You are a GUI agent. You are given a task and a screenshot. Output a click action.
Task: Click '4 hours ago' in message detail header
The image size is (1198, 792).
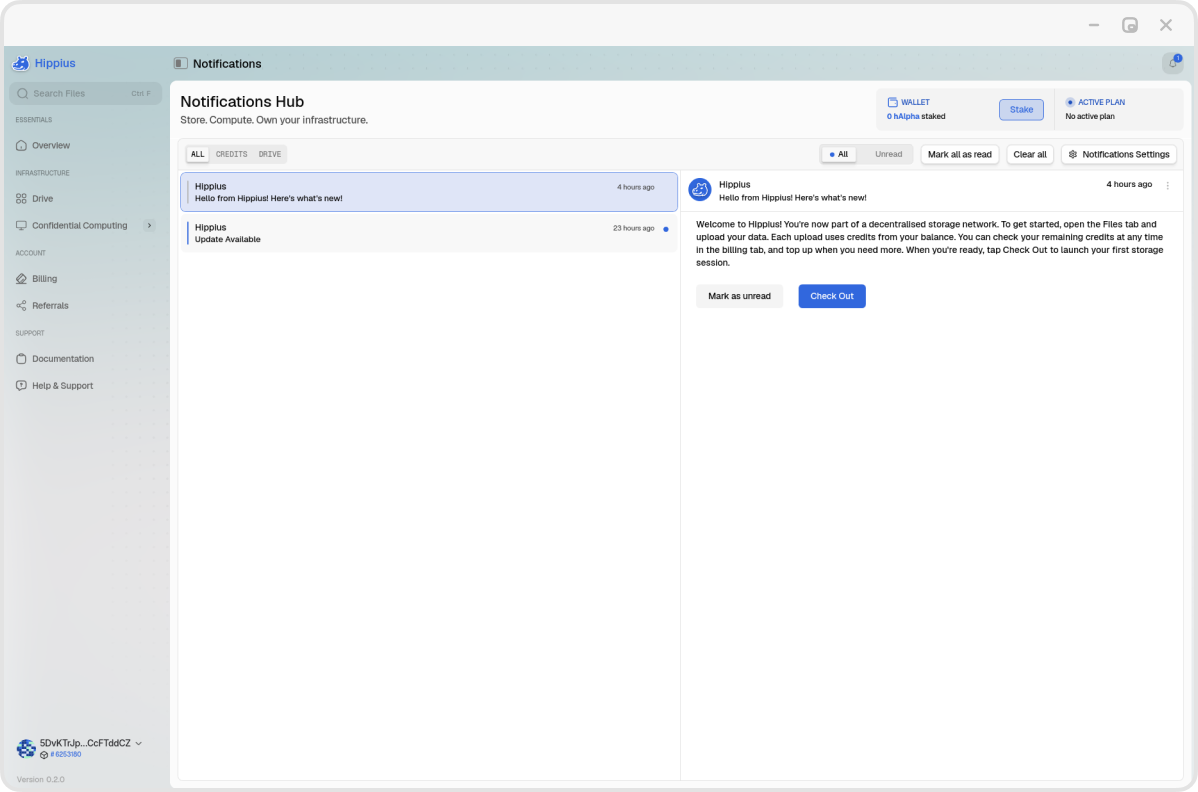click(1128, 185)
